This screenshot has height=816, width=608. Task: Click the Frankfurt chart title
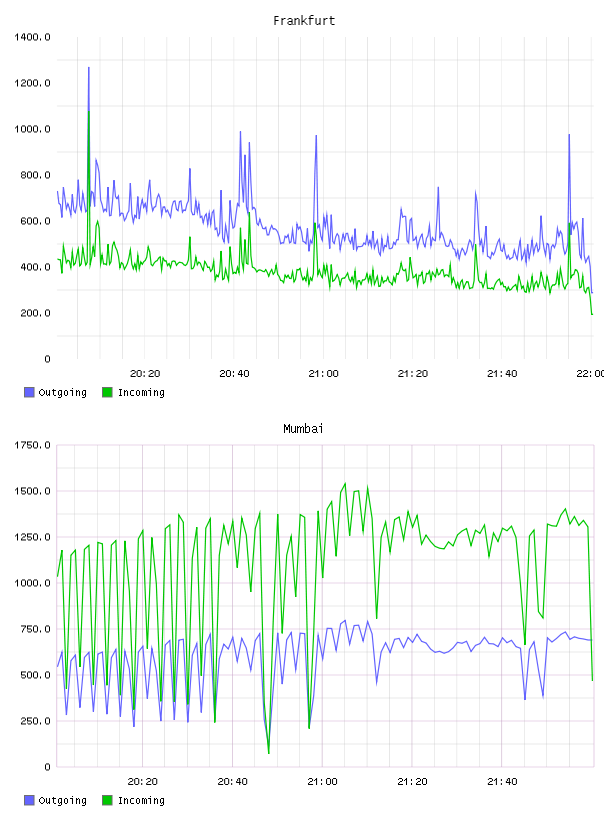click(304, 21)
